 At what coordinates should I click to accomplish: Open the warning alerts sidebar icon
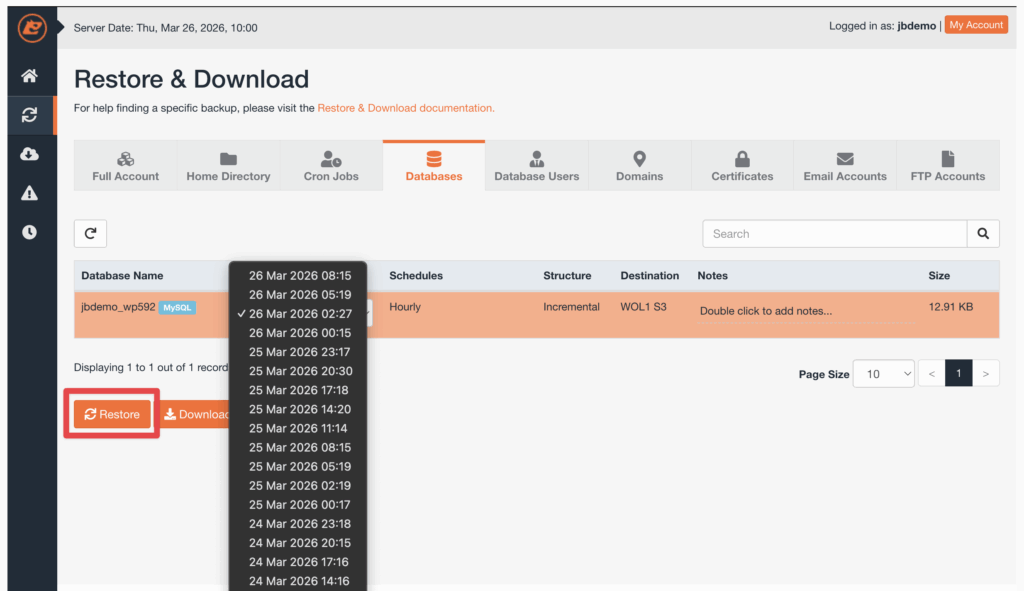[x=30, y=193]
